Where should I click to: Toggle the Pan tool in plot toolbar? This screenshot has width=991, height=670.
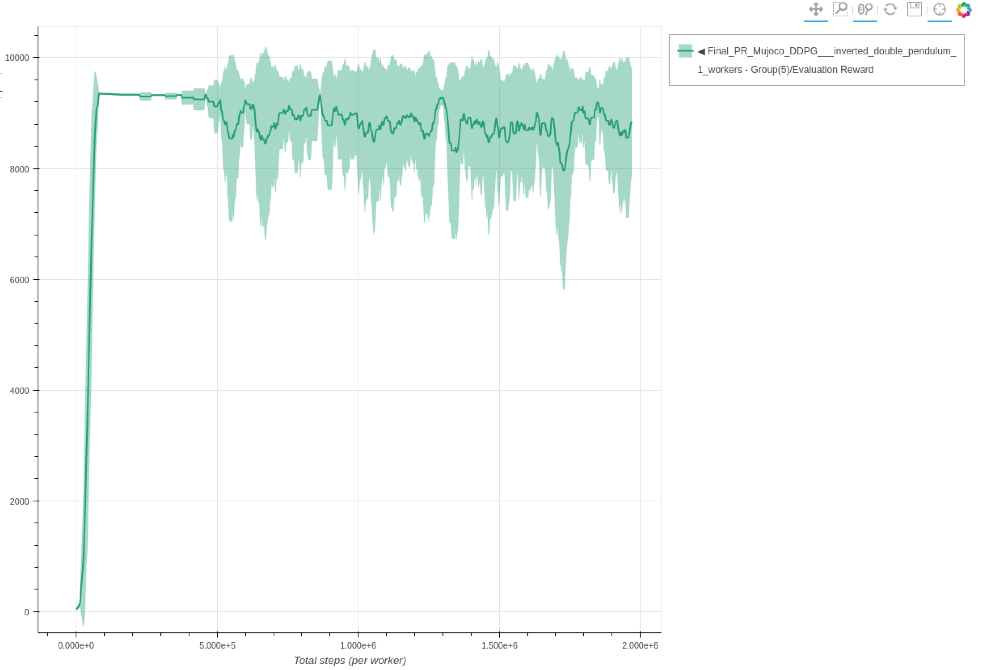pos(815,9)
